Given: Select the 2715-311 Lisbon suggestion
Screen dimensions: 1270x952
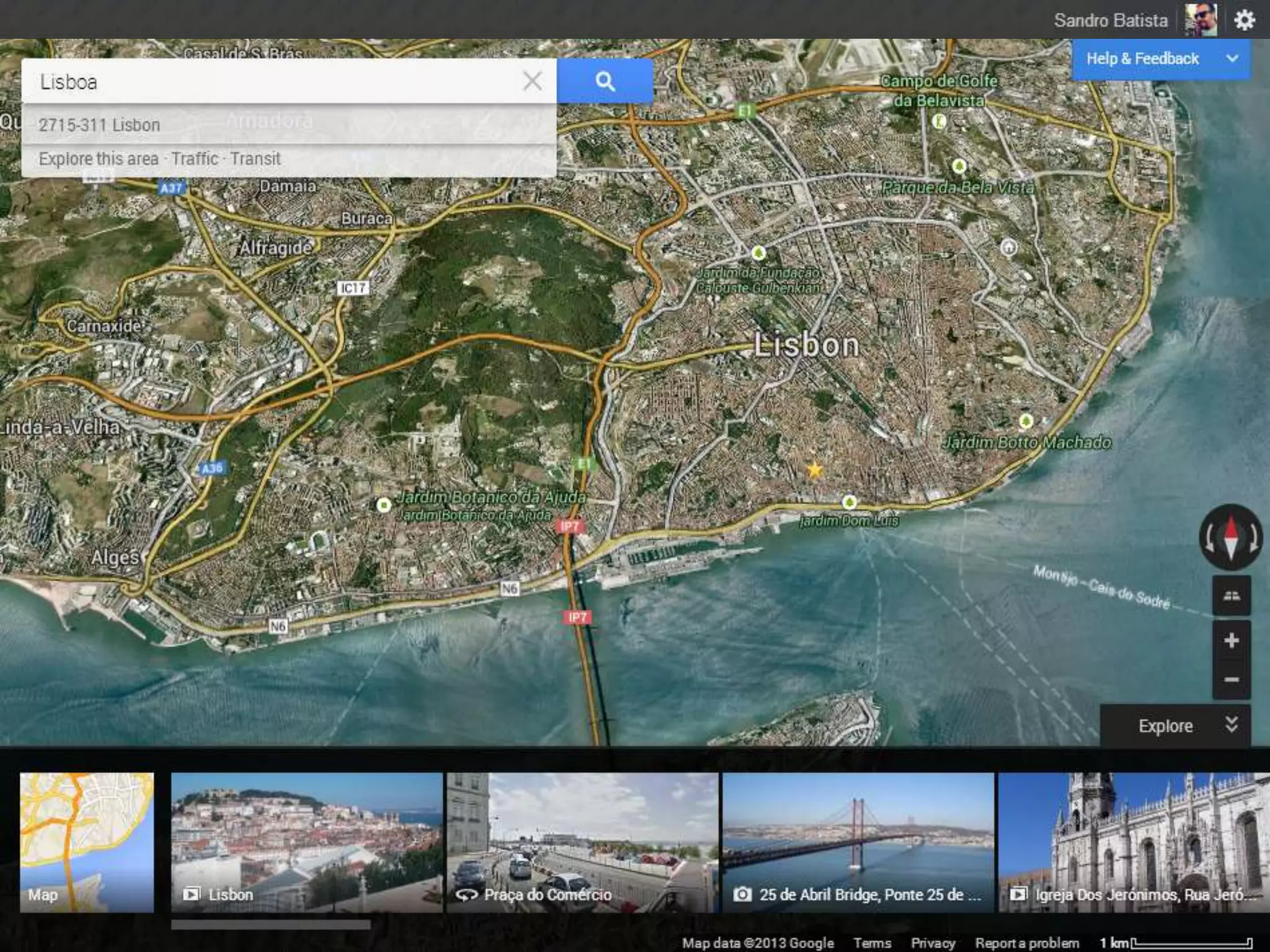Looking at the screenshot, I should point(99,125).
